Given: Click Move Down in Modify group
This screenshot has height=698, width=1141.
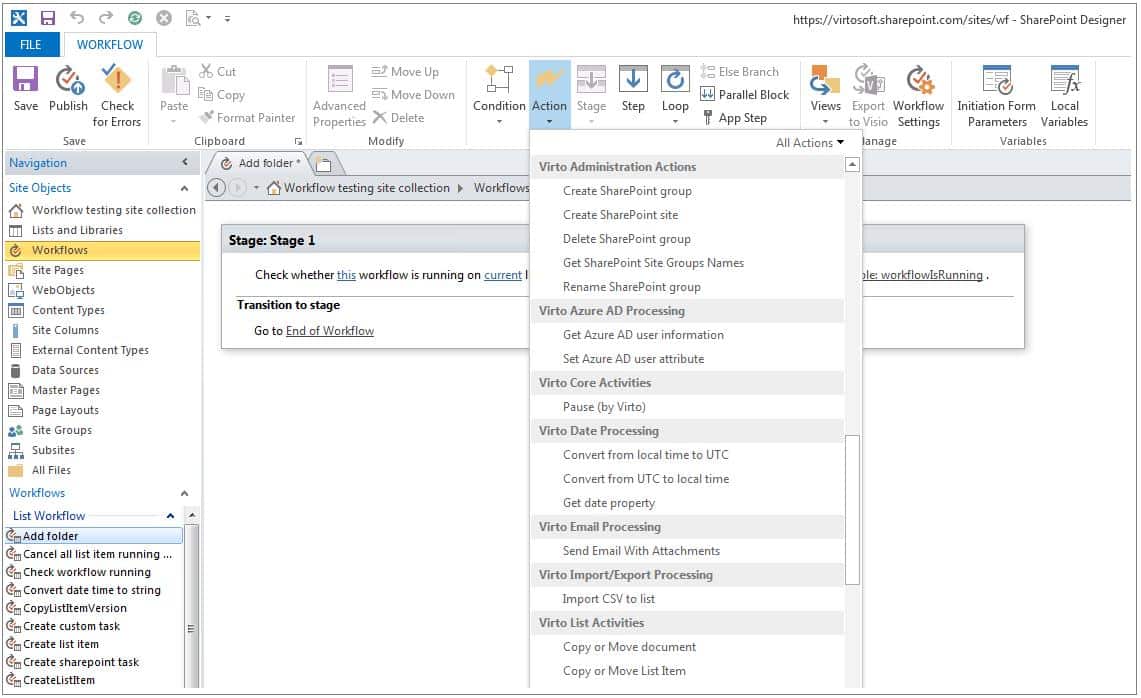Looking at the screenshot, I should [413, 95].
